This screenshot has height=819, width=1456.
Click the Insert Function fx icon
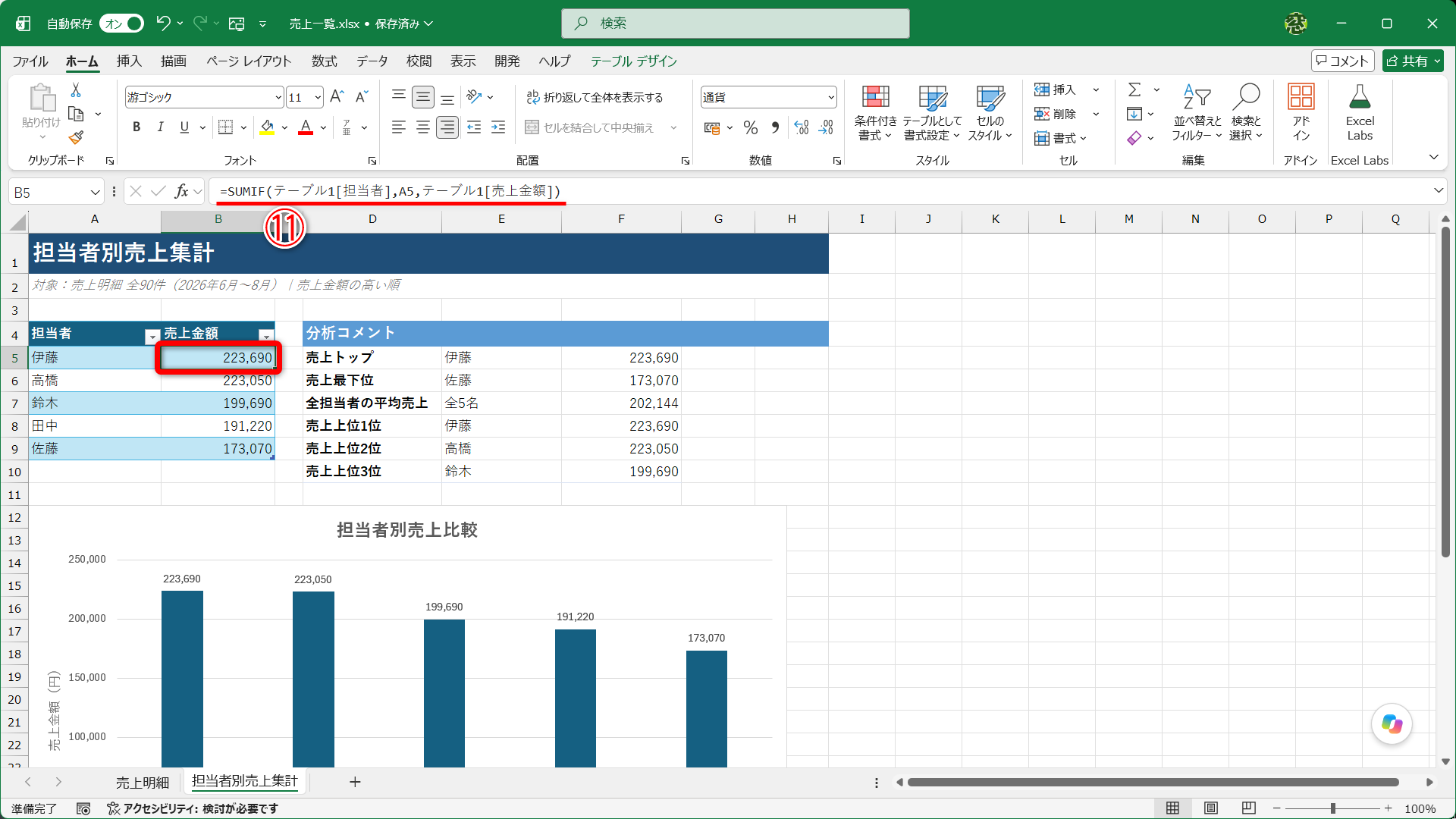182,191
